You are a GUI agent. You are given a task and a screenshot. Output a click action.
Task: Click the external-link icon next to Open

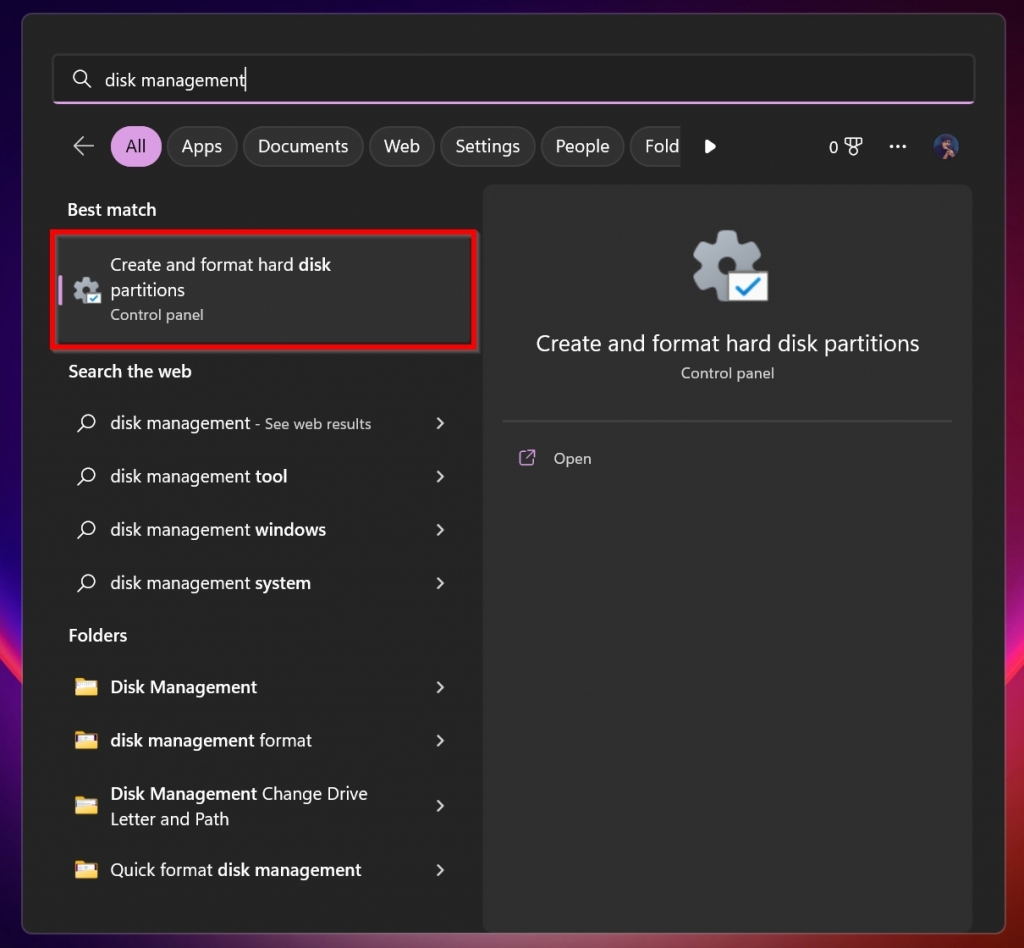[x=527, y=458]
